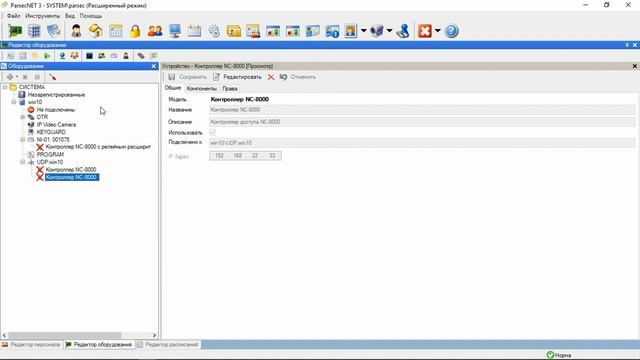Collapse the win10 tree node
Screen dimensions: 640x360
pyautogui.click(x=14, y=102)
